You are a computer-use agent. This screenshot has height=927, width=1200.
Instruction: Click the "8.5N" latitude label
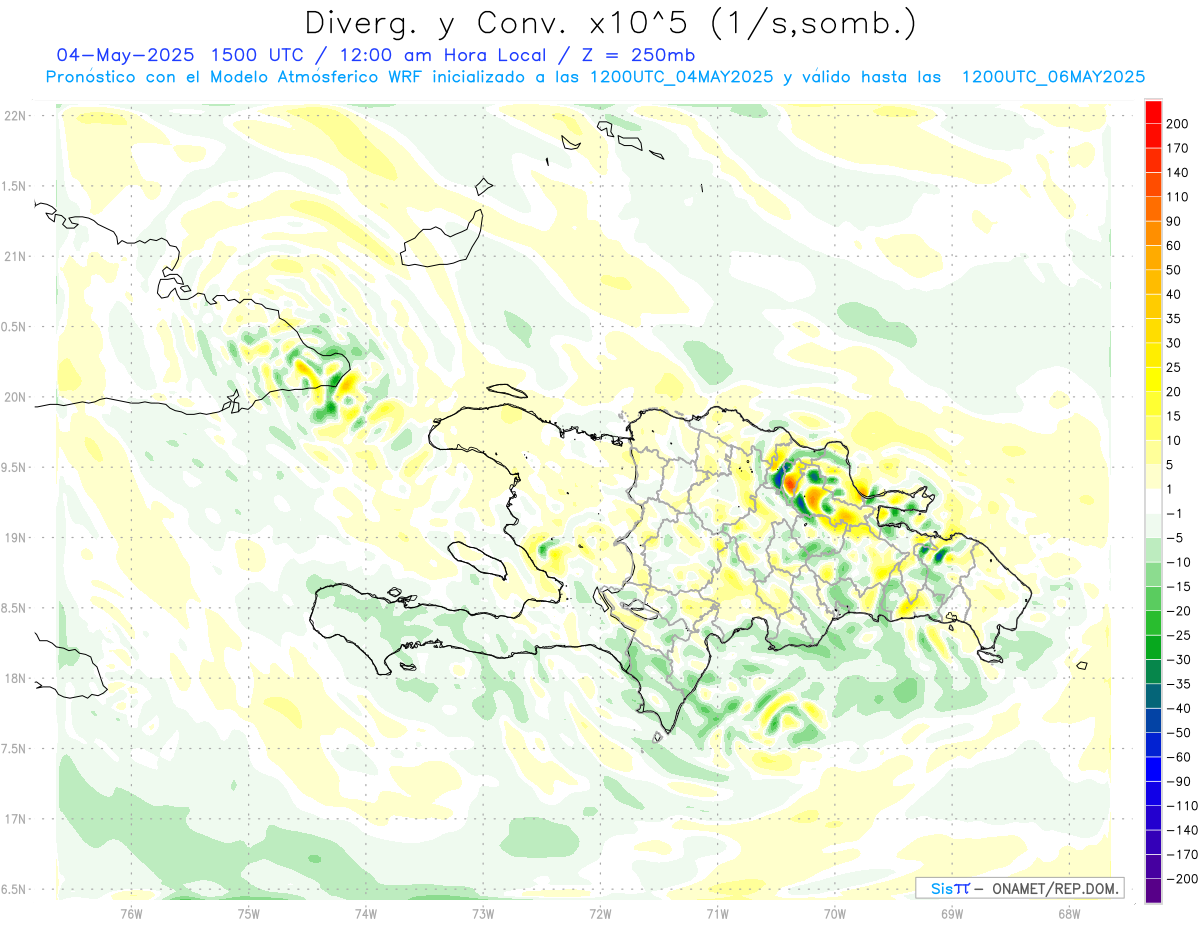[14, 608]
